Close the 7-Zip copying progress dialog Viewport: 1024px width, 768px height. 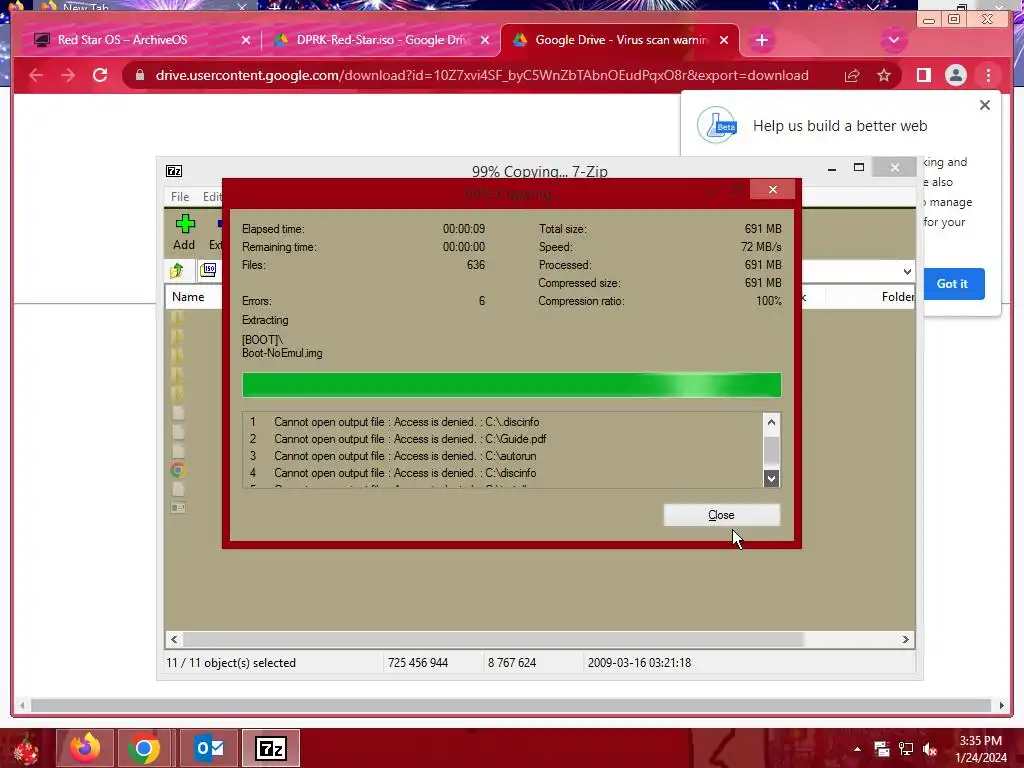pos(722,515)
